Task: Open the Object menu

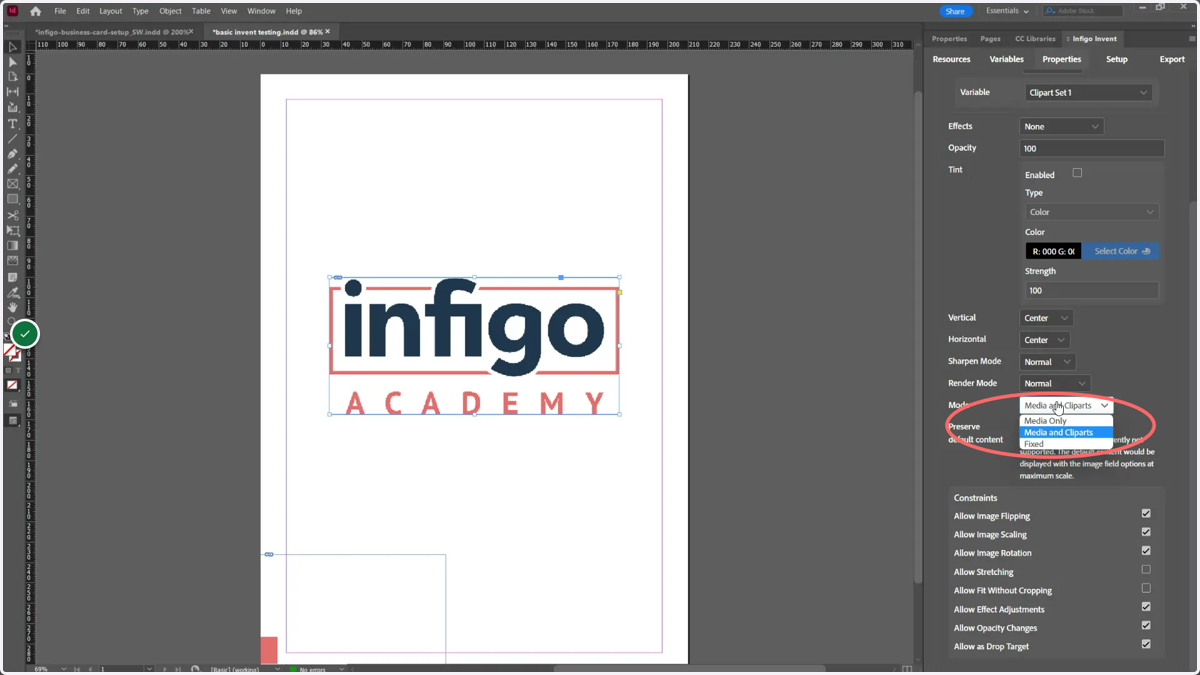Action: (170, 11)
